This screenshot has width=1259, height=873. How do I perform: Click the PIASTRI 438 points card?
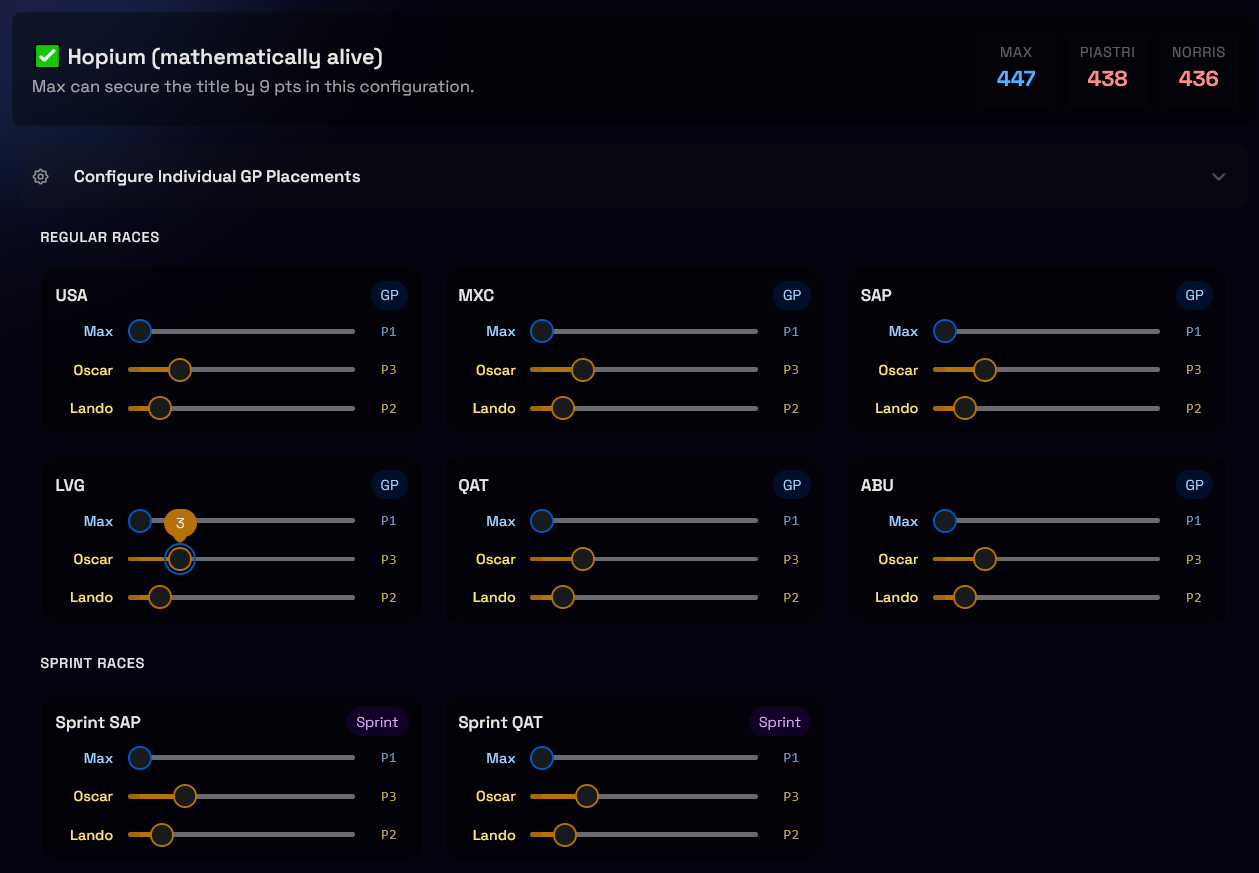tap(1107, 68)
